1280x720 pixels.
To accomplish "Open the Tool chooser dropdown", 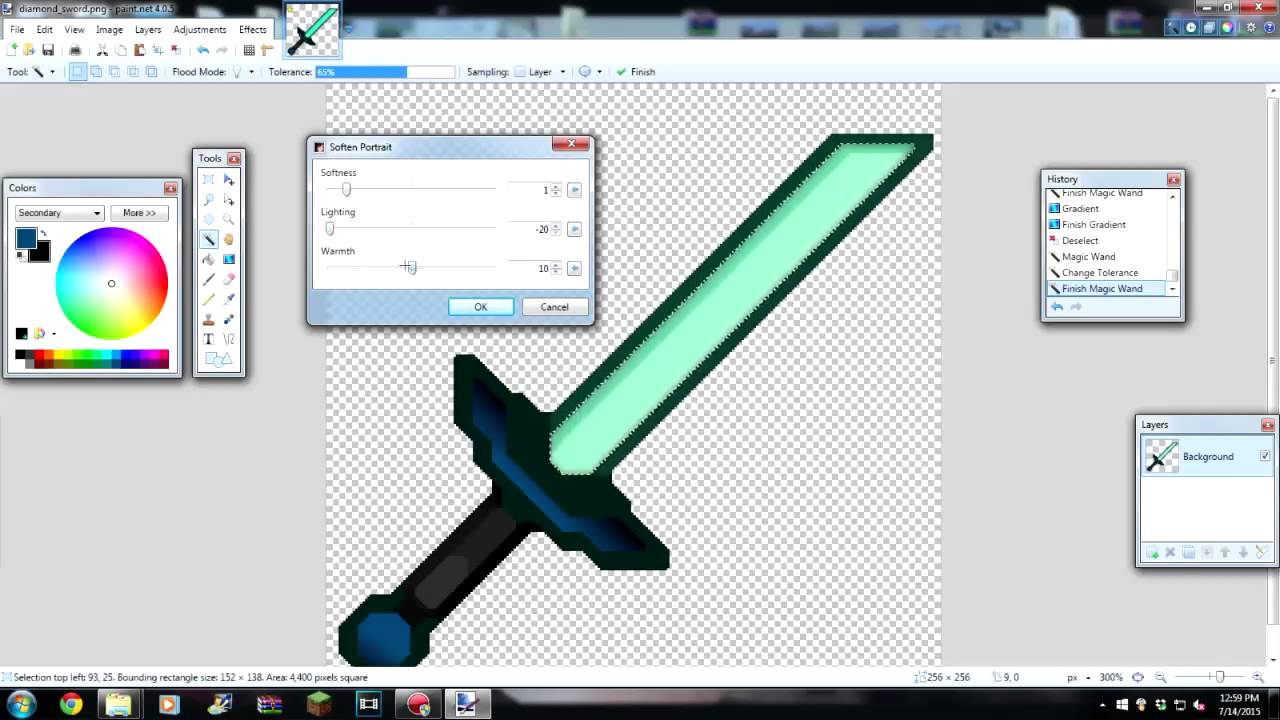I will [52, 72].
